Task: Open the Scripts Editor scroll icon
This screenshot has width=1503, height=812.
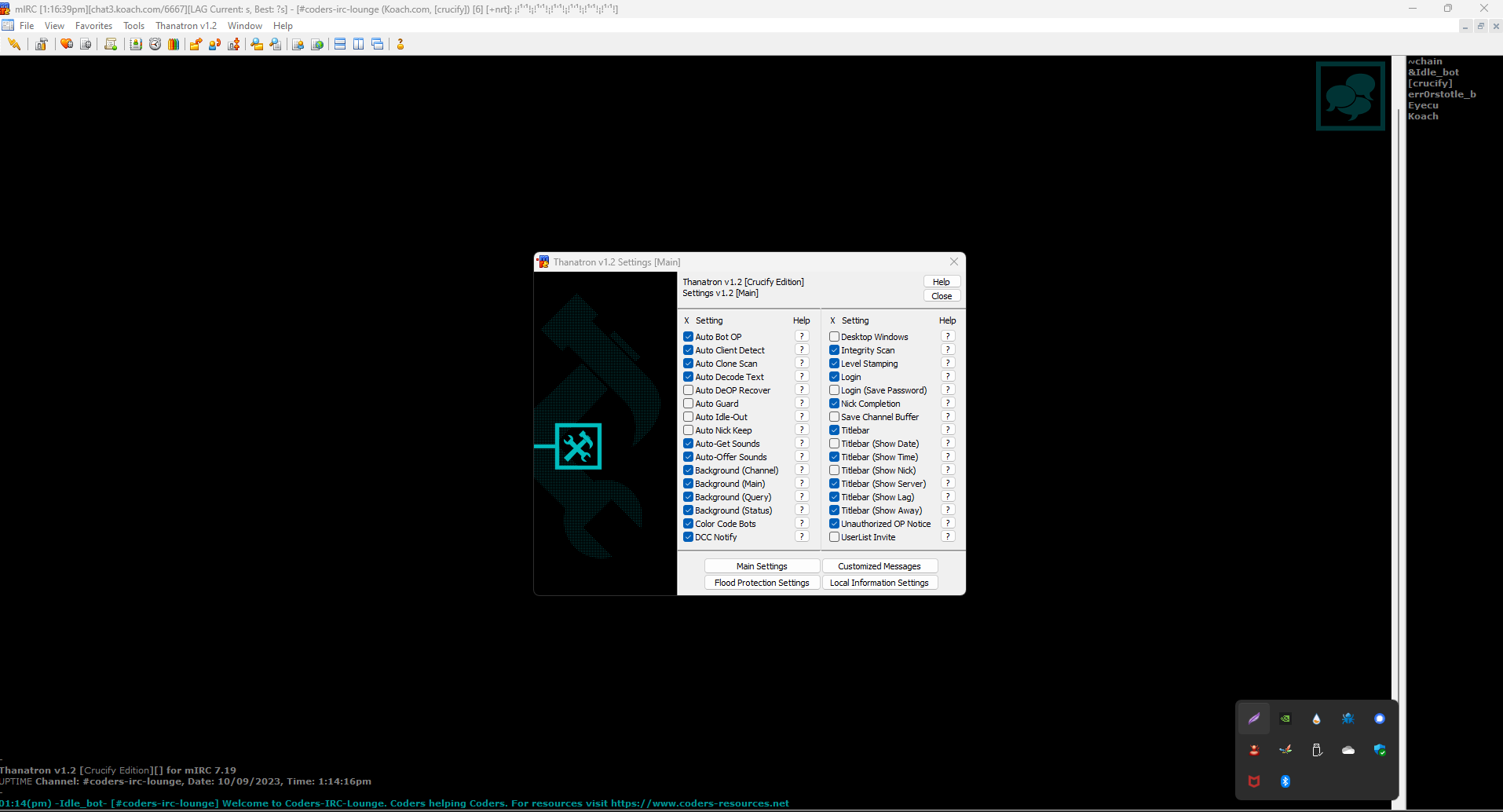Action: click(x=111, y=44)
